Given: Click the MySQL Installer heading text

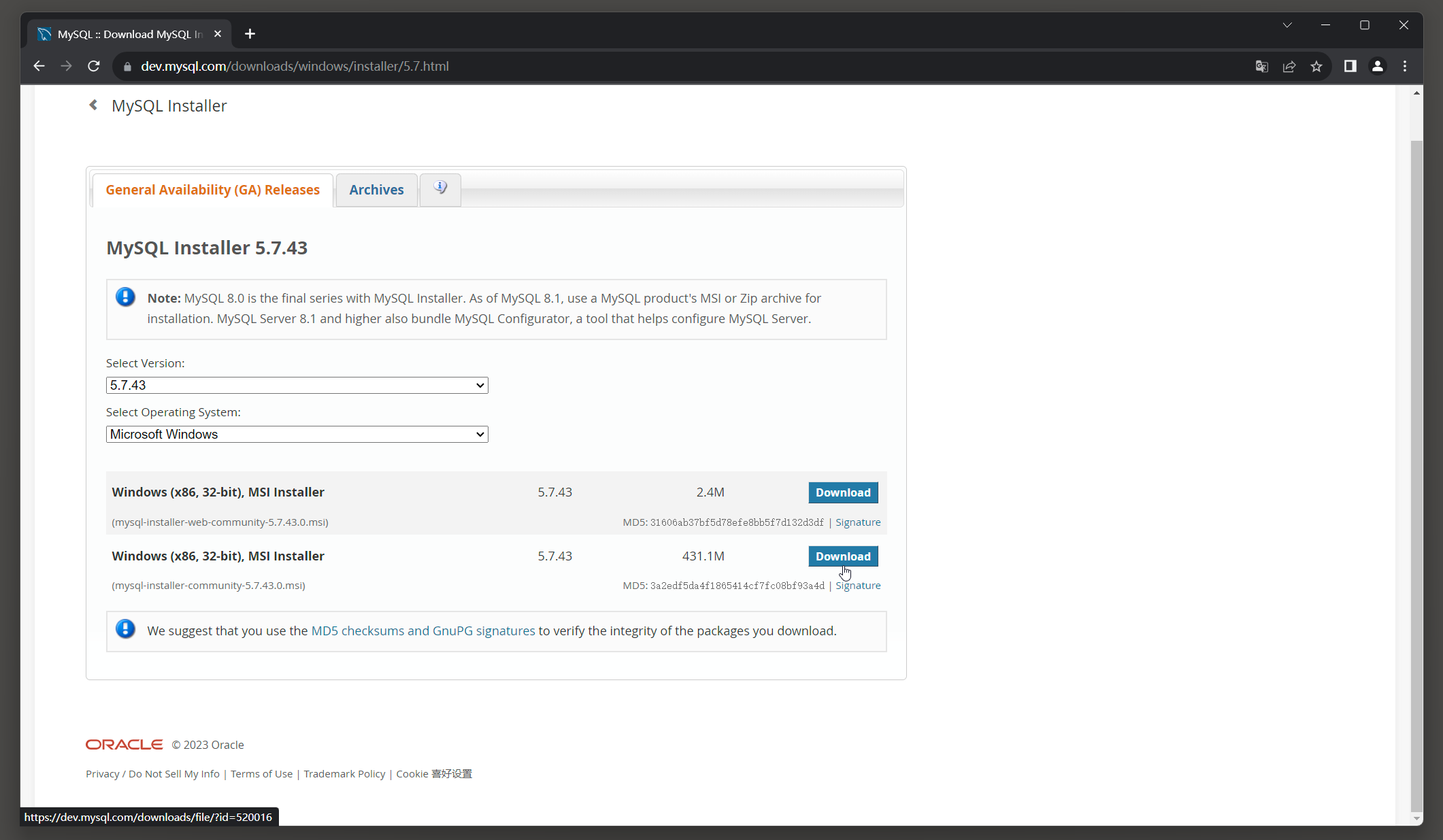Looking at the screenshot, I should coord(169,105).
